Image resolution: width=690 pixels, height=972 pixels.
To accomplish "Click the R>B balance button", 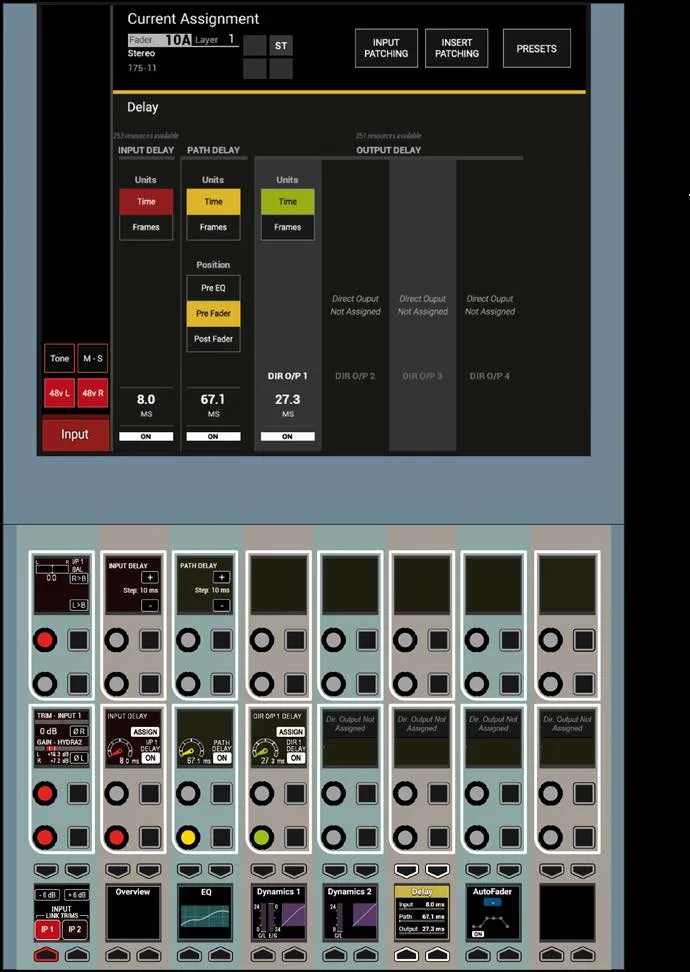I will (x=79, y=578).
